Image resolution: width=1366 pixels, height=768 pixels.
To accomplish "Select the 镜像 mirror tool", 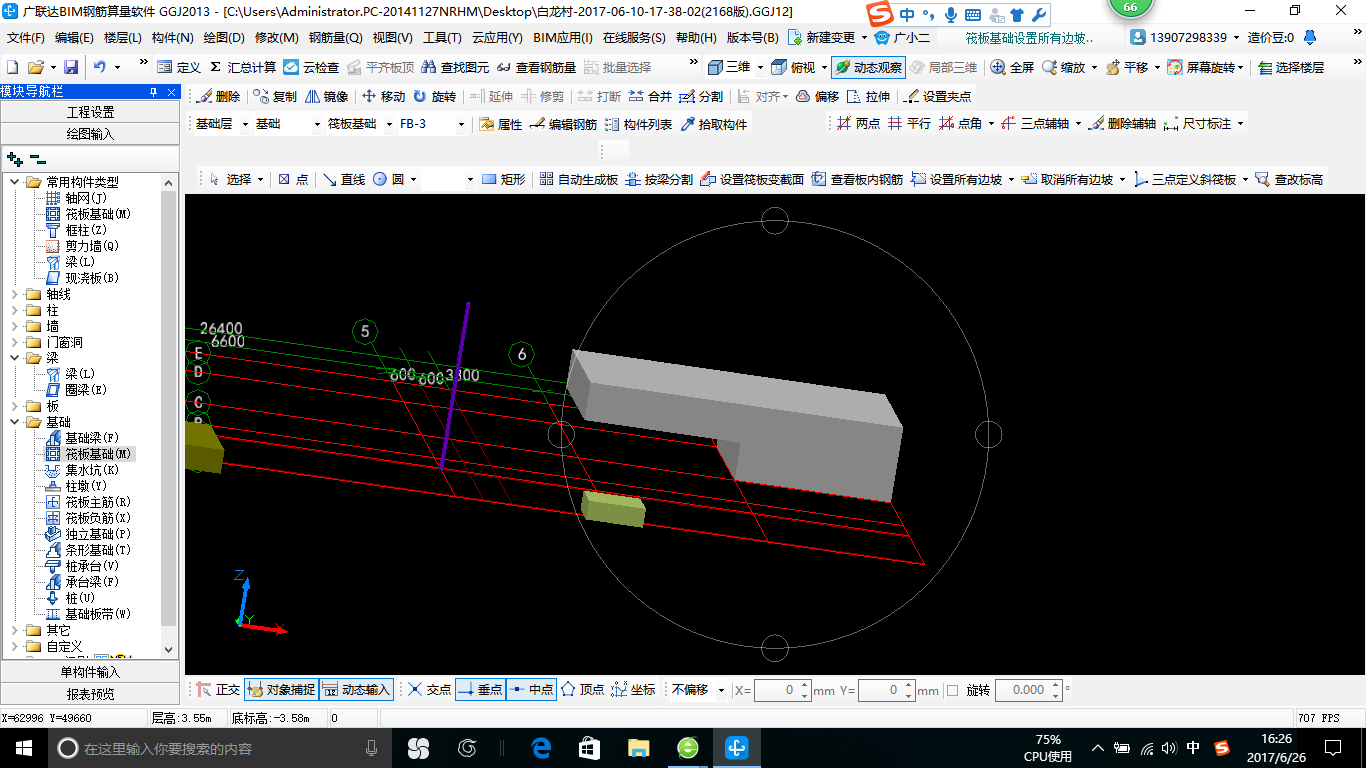I will pyautogui.click(x=326, y=96).
